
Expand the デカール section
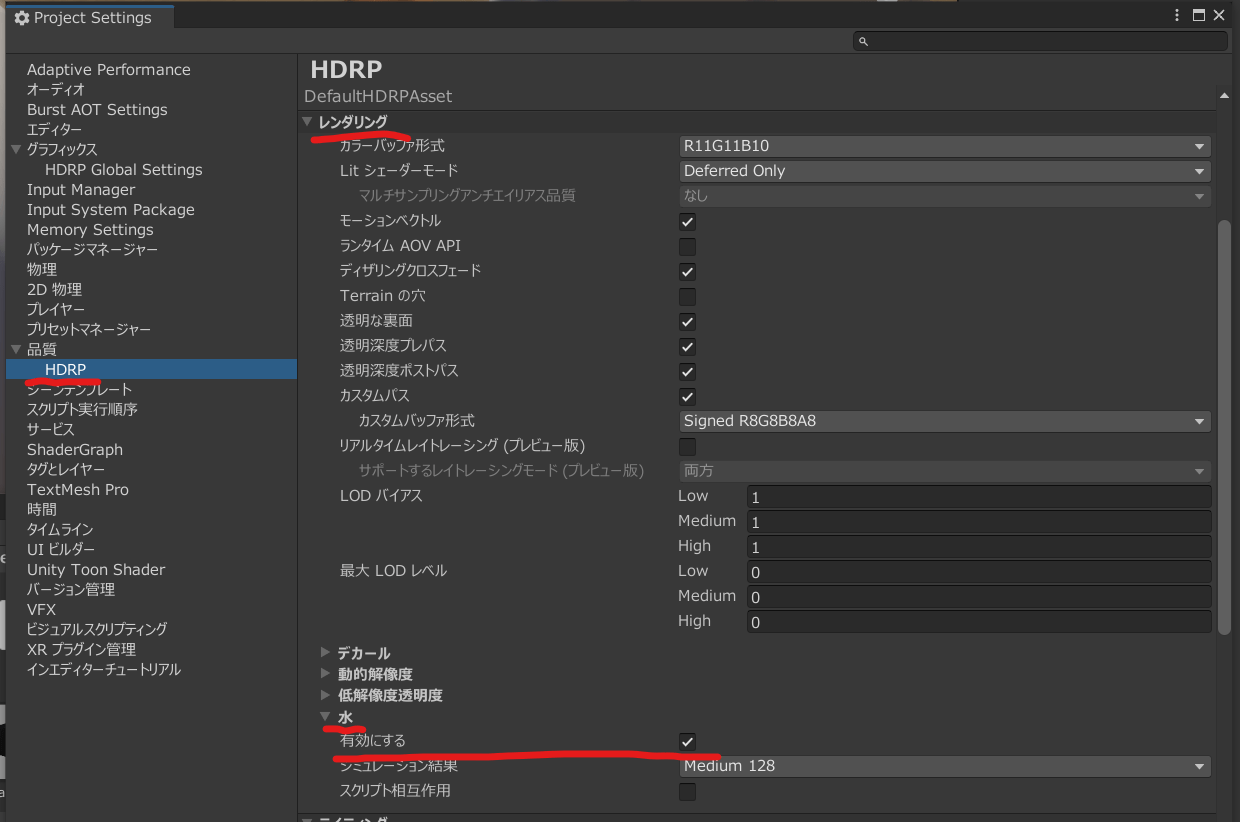(x=325, y=653)
